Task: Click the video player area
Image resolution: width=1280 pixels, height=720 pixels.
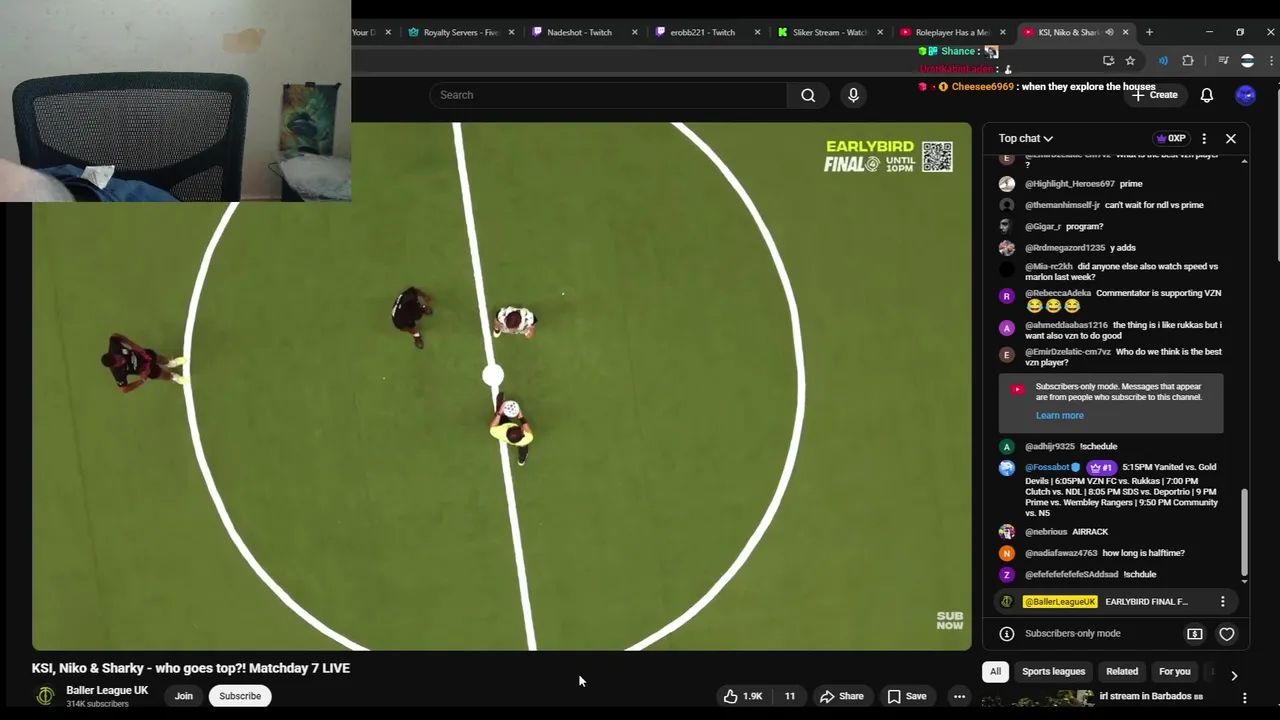Action: coord(501,386)
